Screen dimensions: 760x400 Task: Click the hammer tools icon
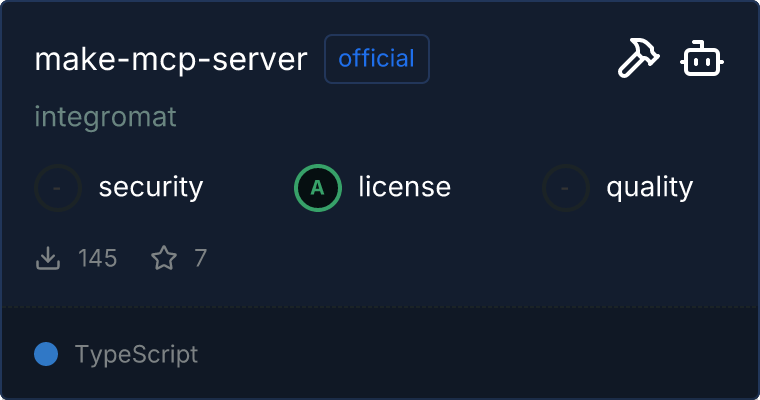coord(637,60)
